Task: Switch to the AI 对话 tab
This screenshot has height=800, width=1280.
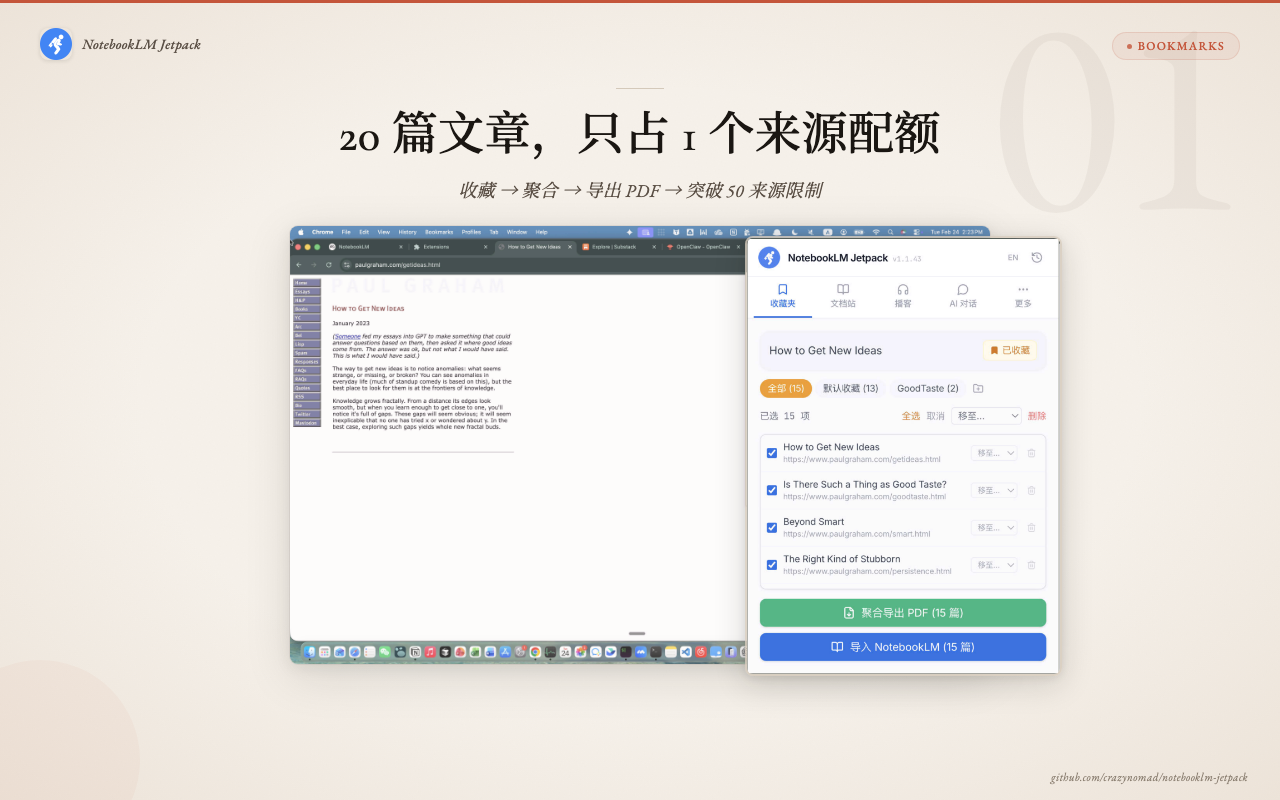Action: pyautogui.click(x=963, y=296)
